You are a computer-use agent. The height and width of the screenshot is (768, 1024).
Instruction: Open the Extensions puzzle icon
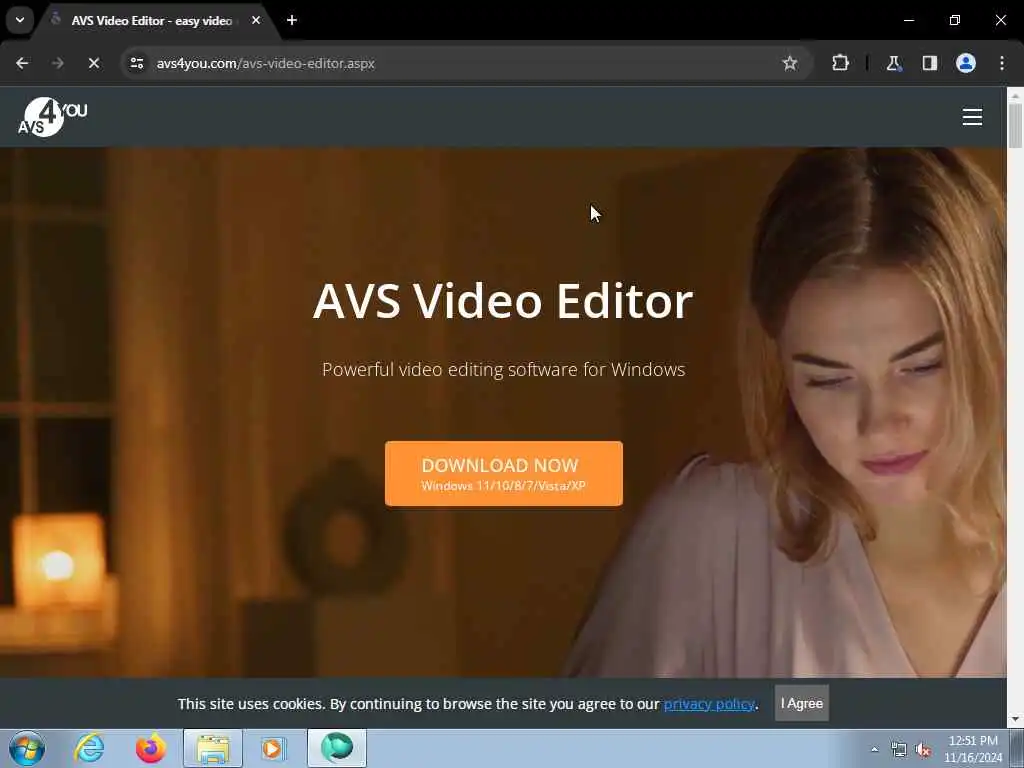[840, 63]
